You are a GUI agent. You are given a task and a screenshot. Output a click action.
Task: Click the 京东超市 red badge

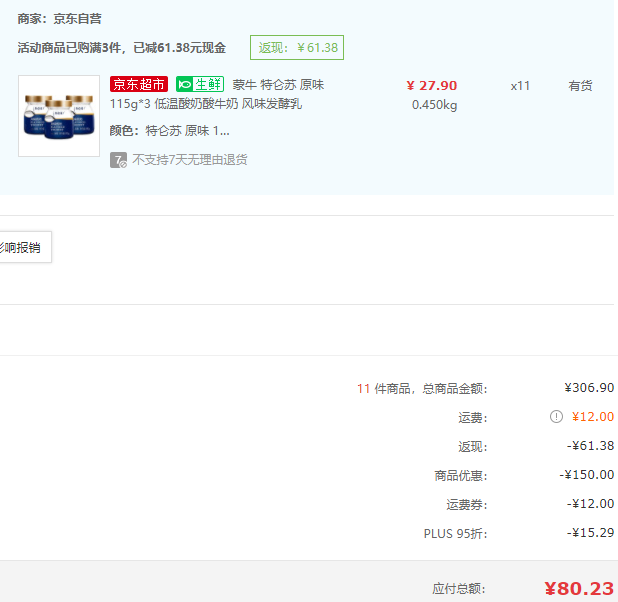139,85
